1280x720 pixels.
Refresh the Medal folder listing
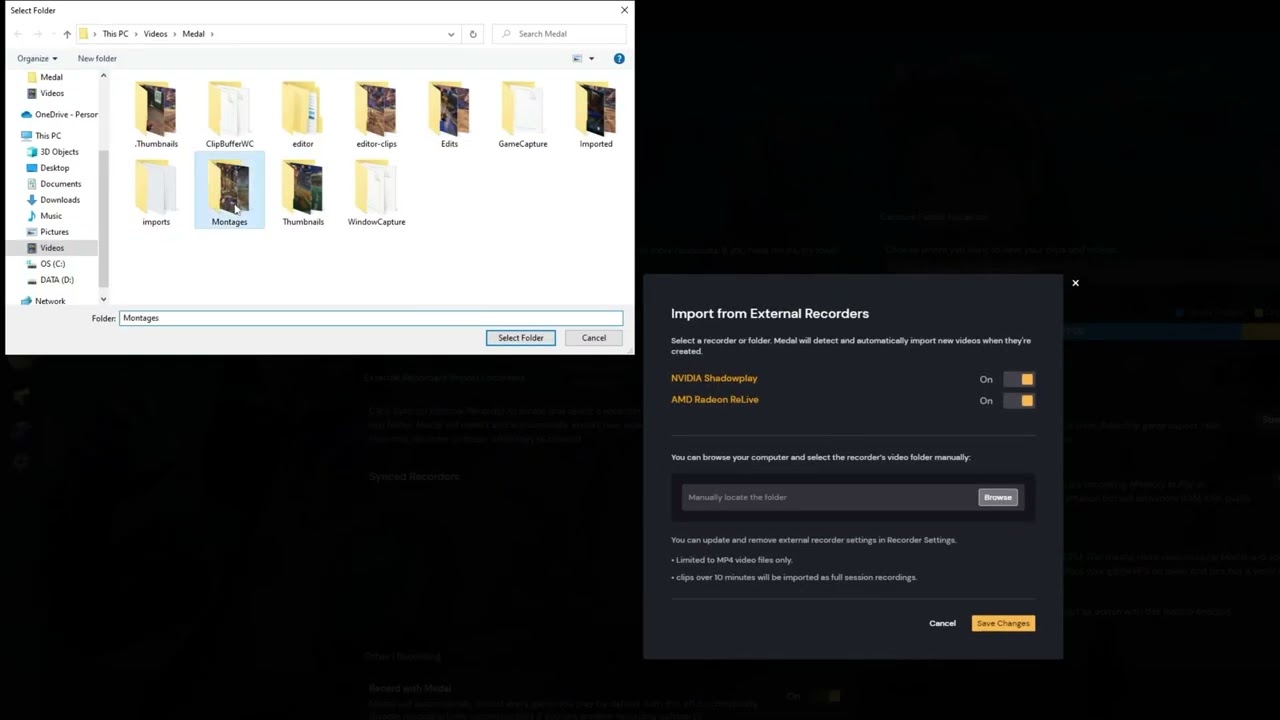(473, 34)
